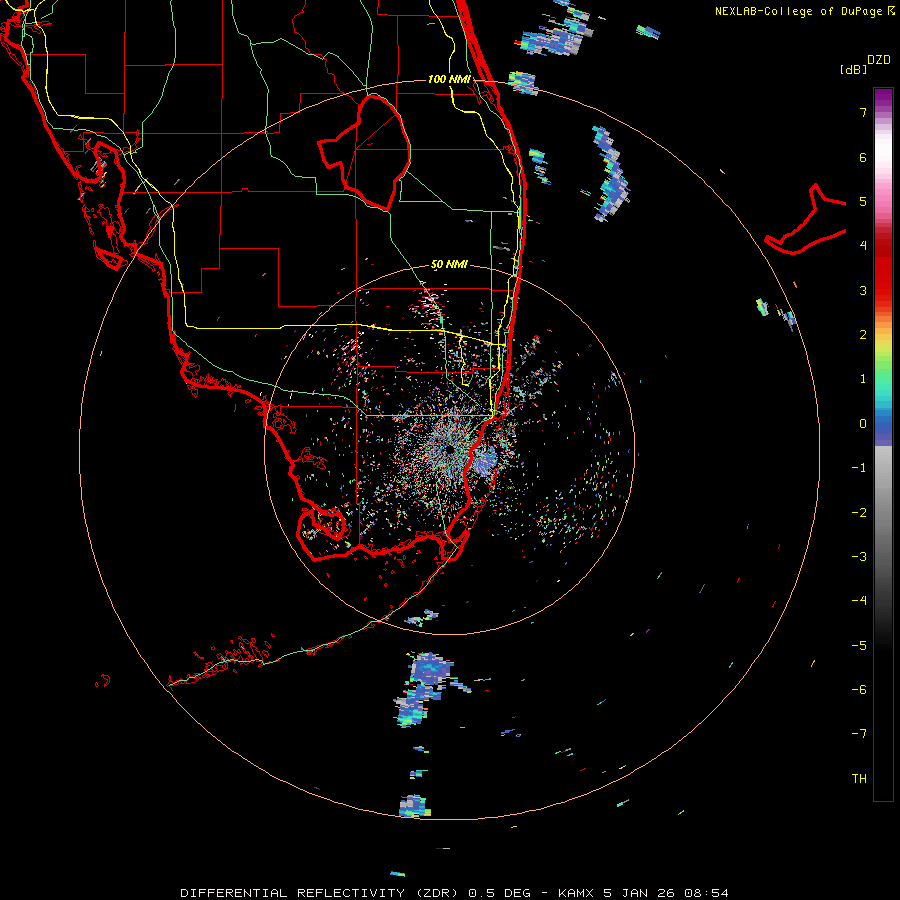Click the "(ZDR)" abbreviation in the caption
900x900 pixels.
pyautogui.click(x=435, y=893)
